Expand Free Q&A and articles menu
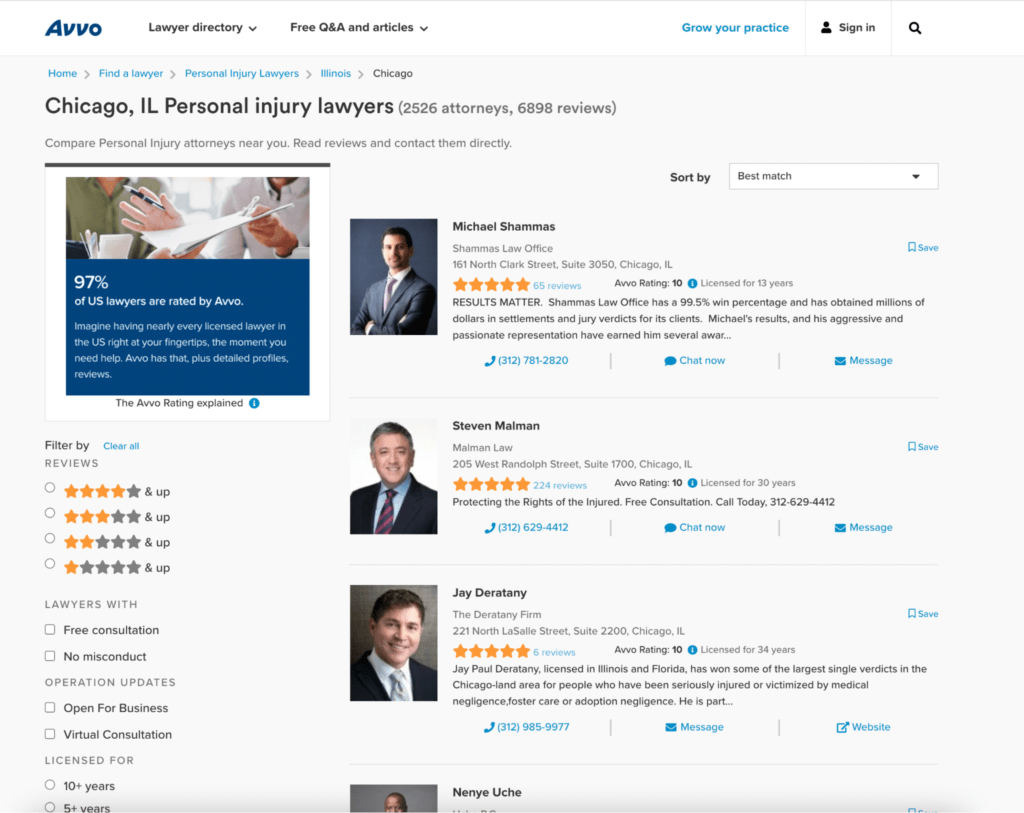This screenshot has width=1024, height=813. tap(359, 27)
